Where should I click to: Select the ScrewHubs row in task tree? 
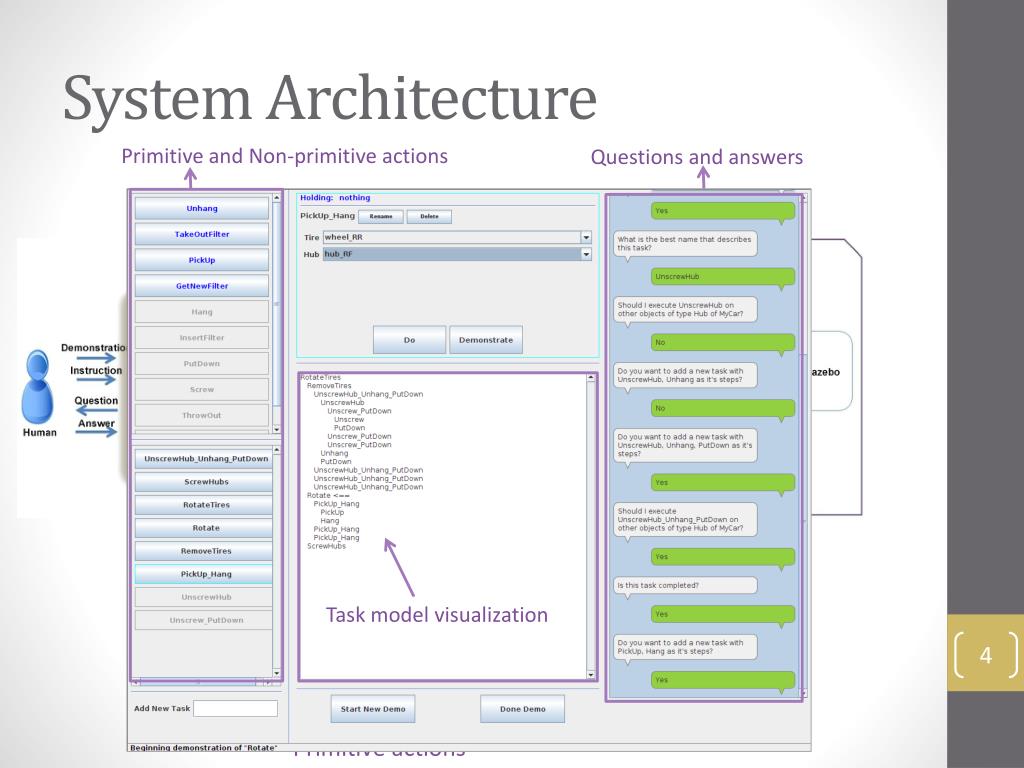click(327, 546)
